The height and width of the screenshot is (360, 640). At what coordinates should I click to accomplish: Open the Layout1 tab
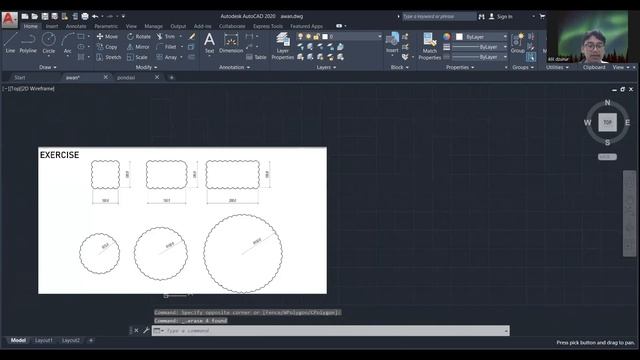pos(44,340)
